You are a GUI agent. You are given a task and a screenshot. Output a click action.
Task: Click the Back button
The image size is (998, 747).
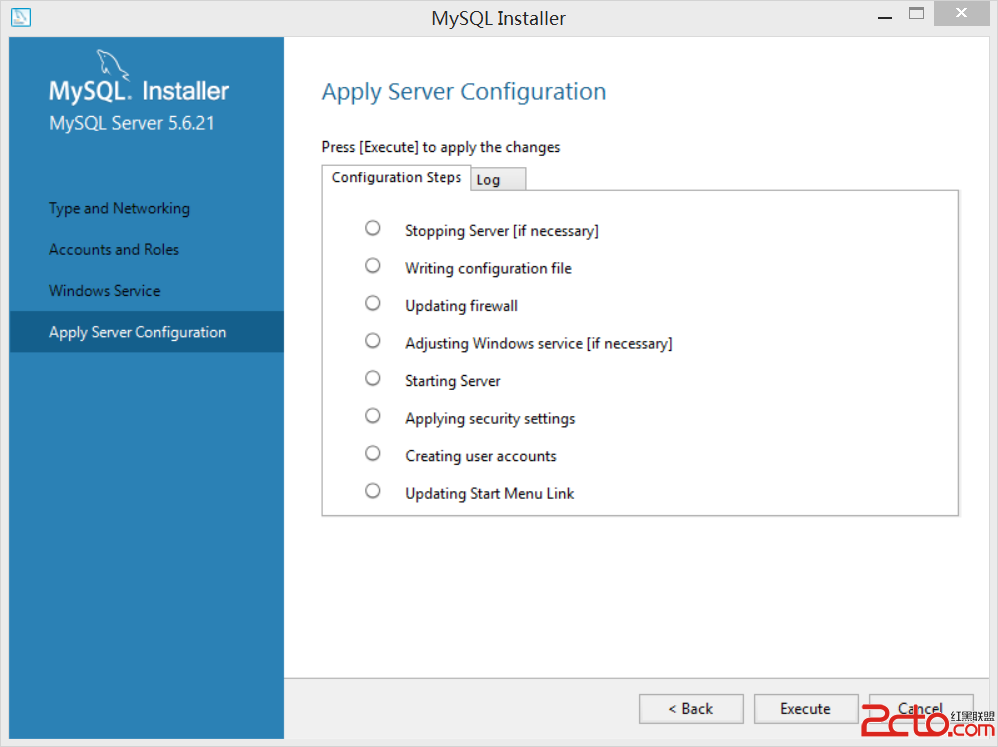tap(691, 709)
